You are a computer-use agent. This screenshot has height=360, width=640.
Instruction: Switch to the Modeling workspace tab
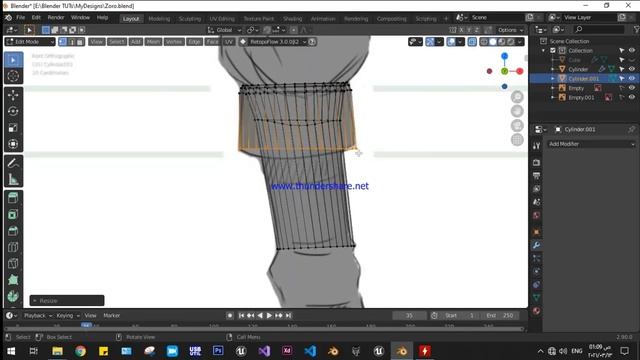(159, 19)
